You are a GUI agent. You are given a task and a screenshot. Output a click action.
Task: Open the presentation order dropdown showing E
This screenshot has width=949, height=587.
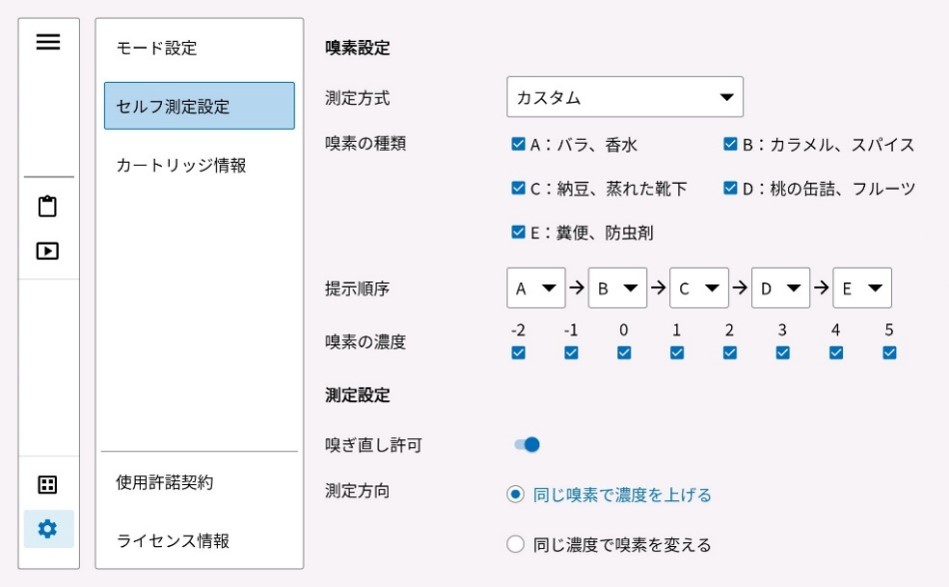point(861,288)
